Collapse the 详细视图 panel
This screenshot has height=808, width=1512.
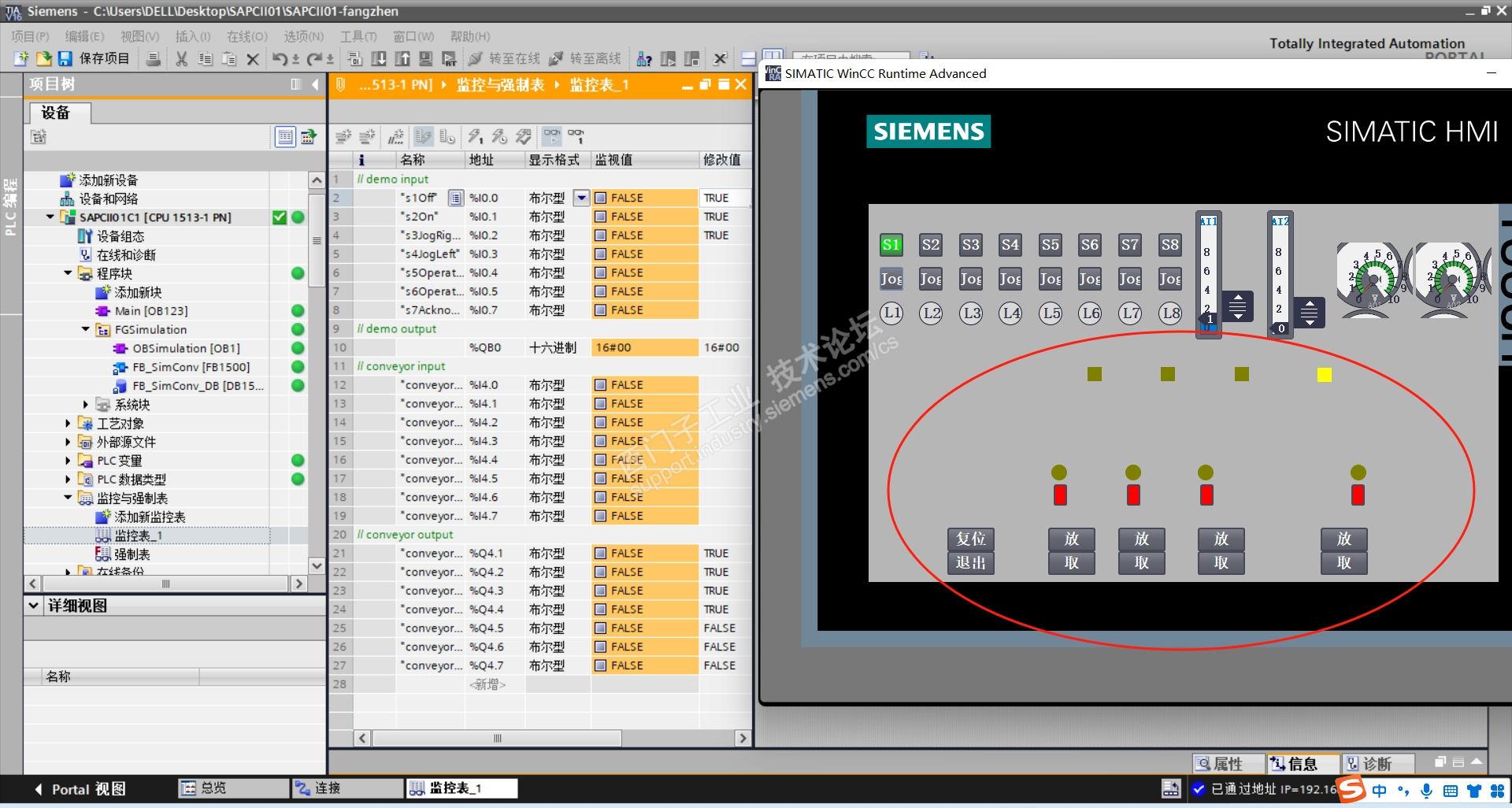pos(33,606)
